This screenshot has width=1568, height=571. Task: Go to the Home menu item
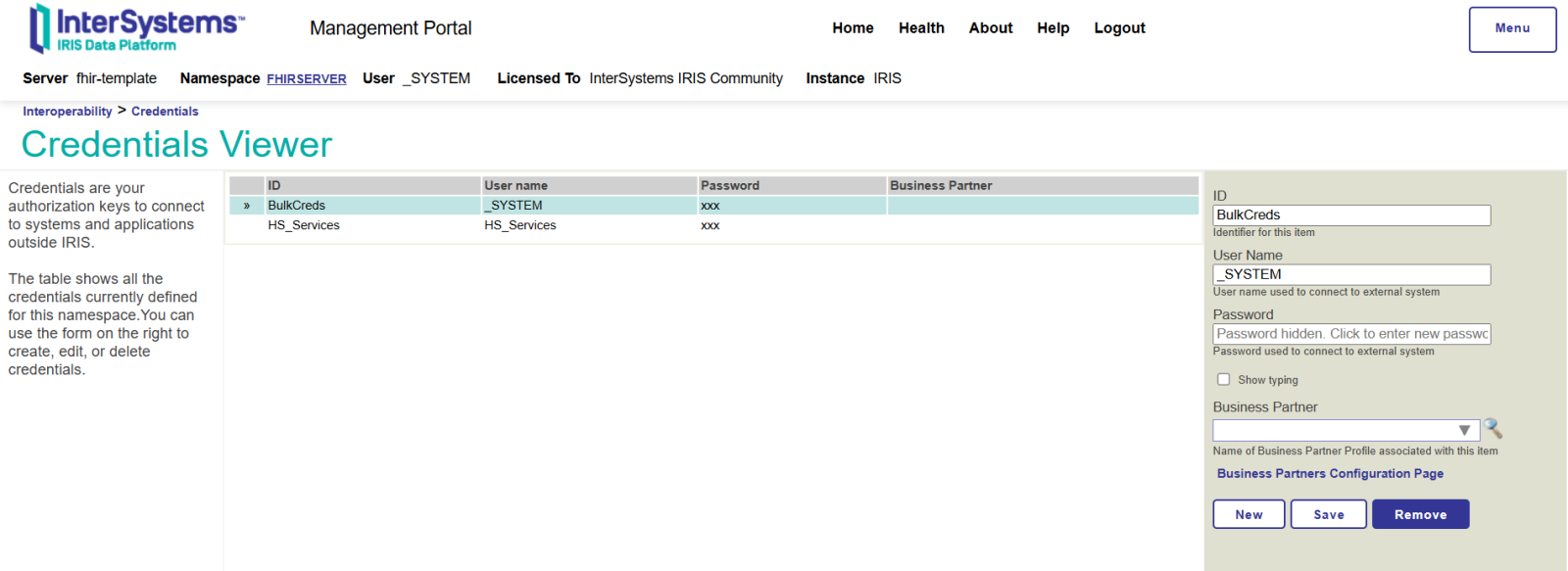coord(853,28)
